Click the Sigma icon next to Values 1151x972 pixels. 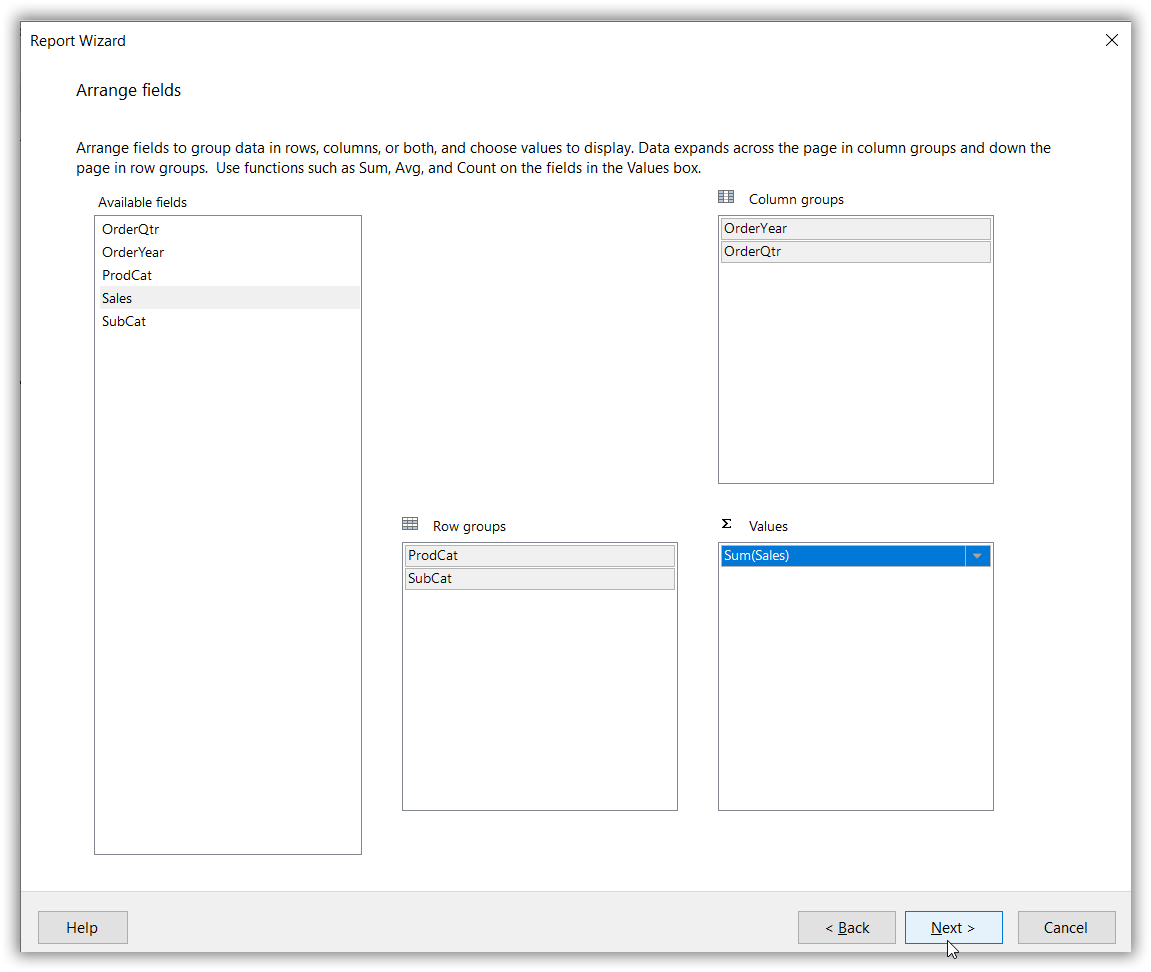click(x=726, y=522)
